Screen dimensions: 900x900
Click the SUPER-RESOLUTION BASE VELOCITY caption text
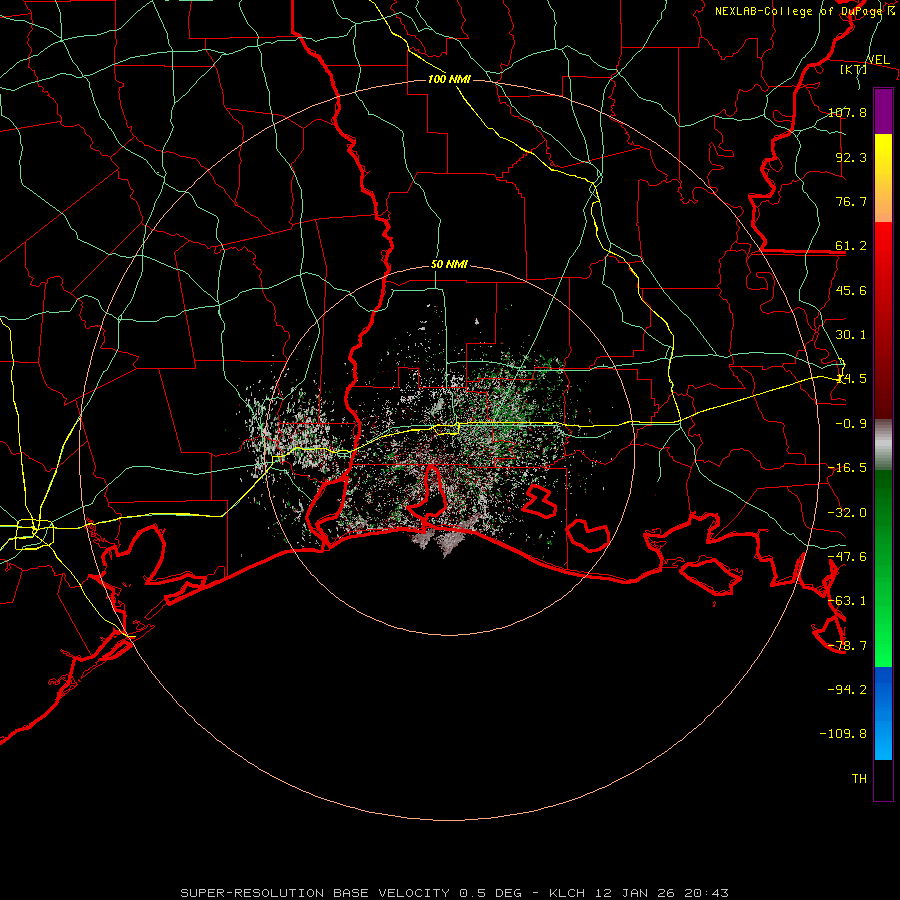(317, 893)
